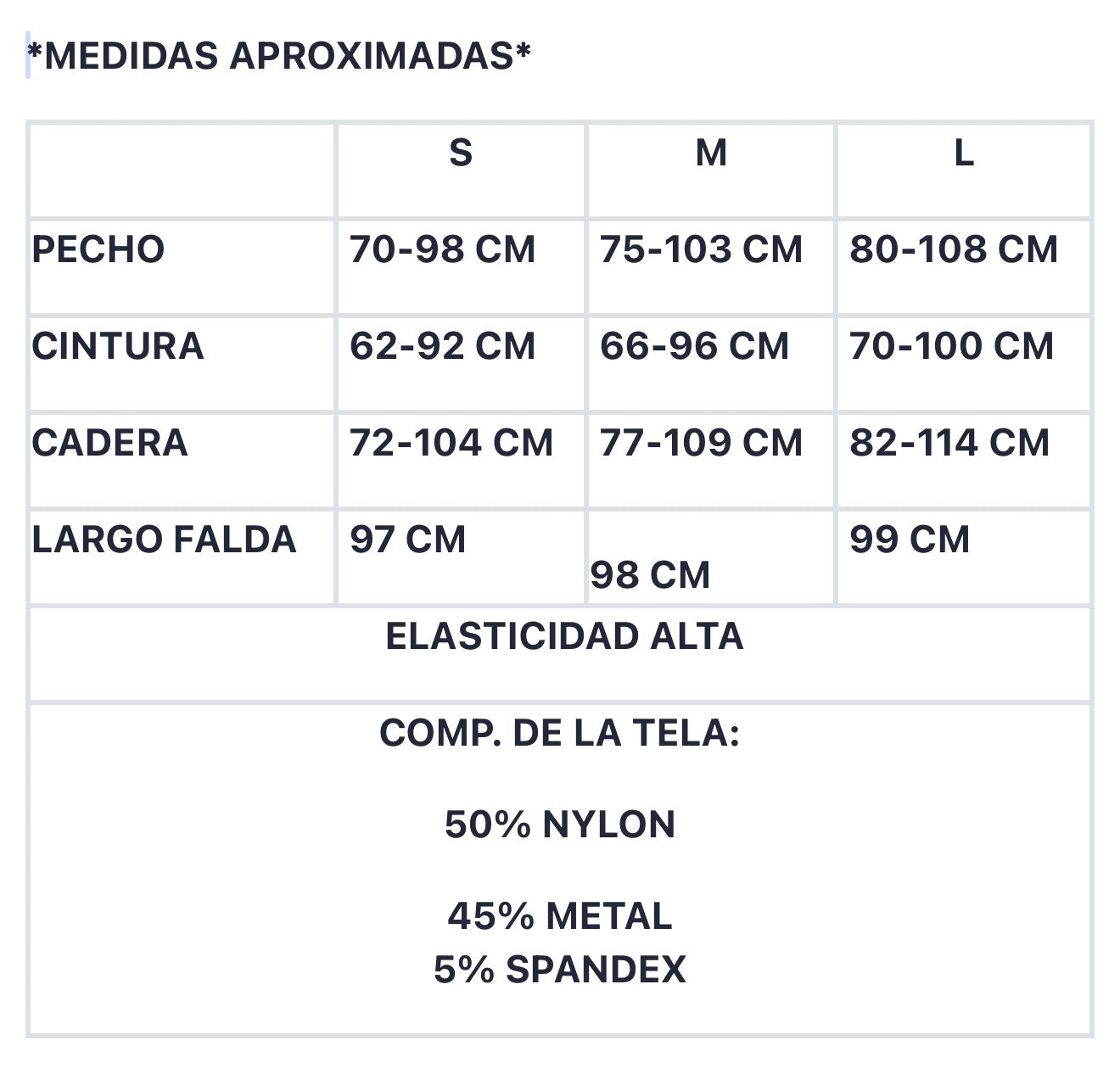The image size is (1120, 1074).
Task: Click the 5% SPANDEX text
Action: 560,970
